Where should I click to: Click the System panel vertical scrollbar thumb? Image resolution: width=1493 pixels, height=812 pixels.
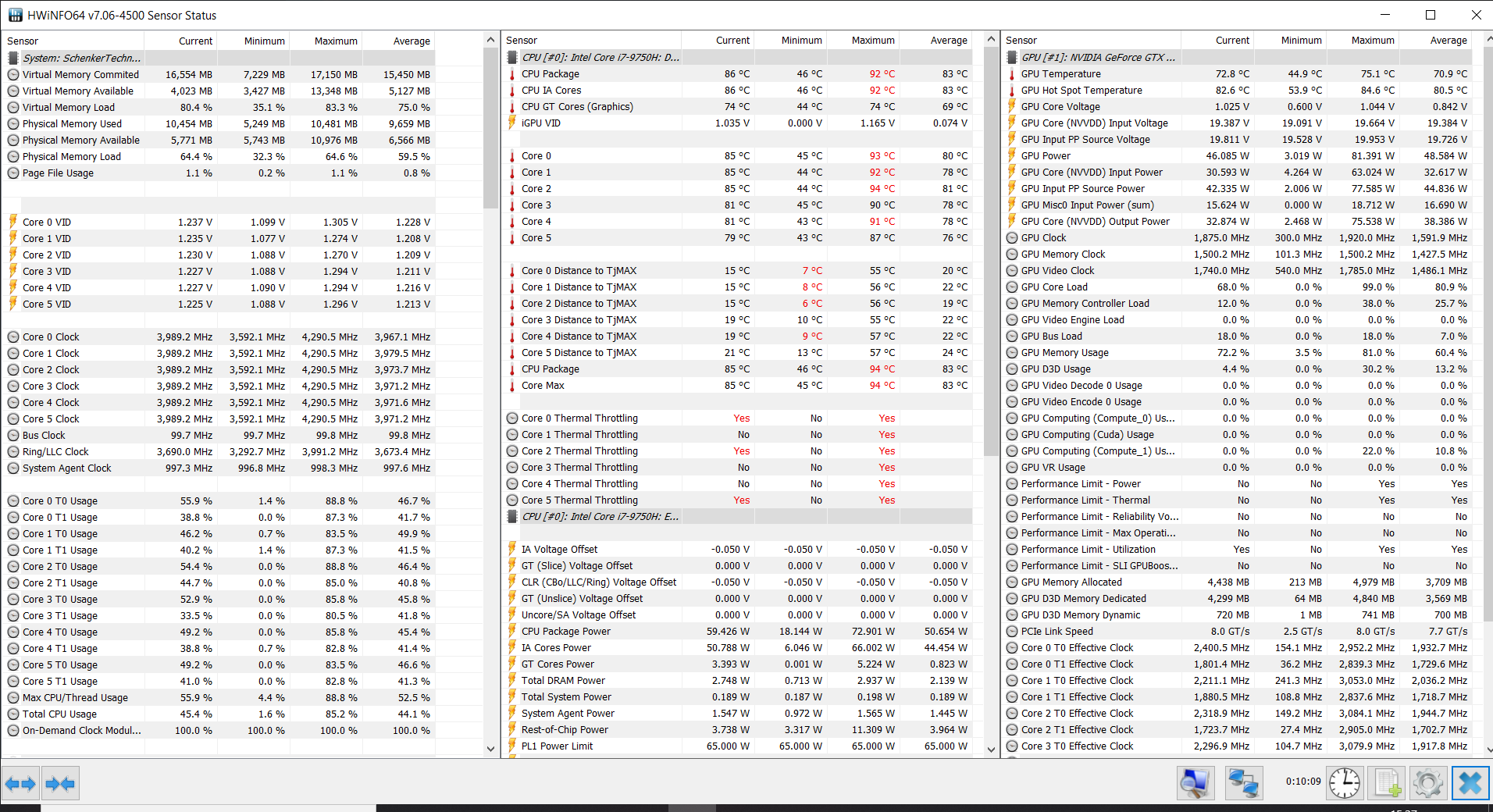pyautogui.click(x=490, y=128)
